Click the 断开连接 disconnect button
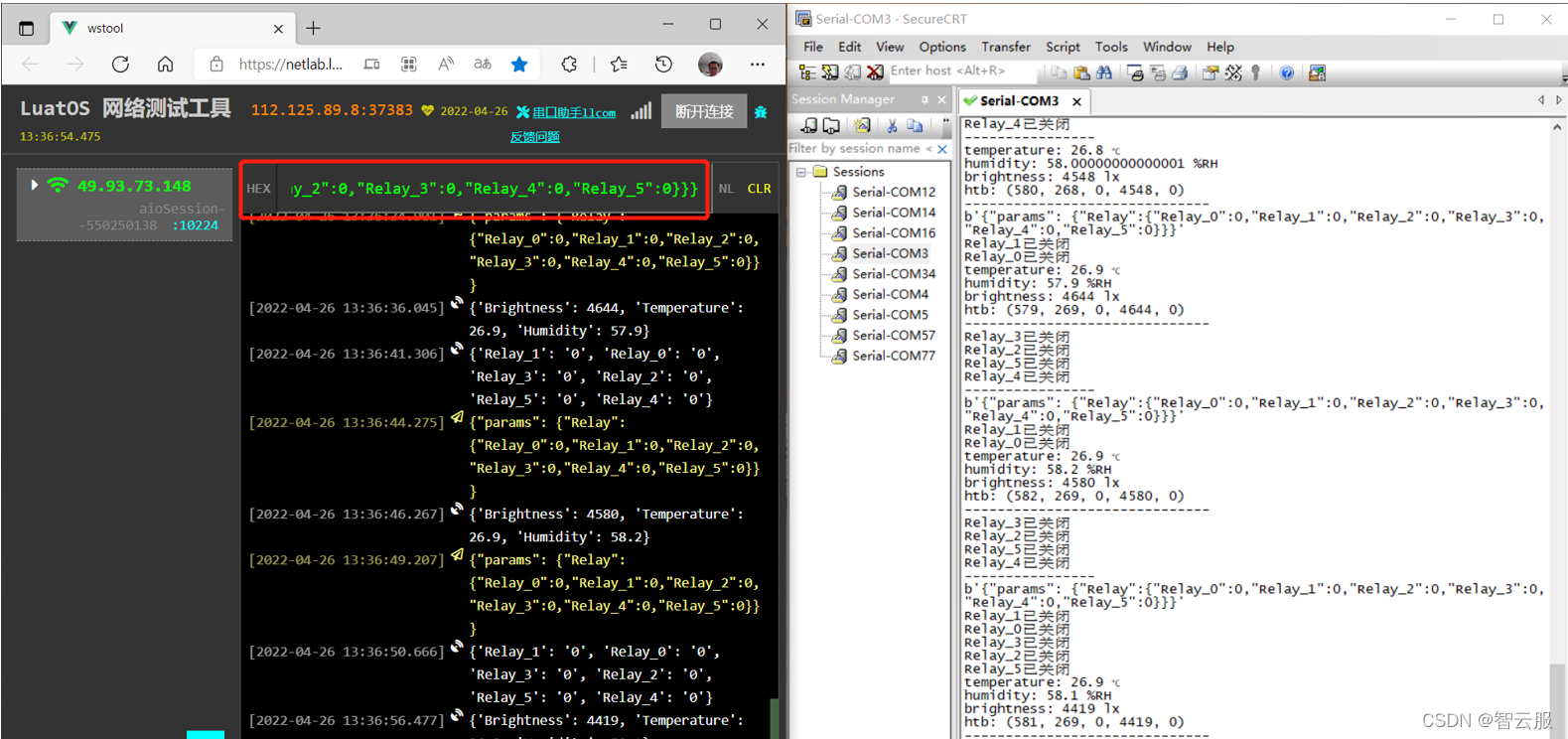The image size is (1568, 739). [x=704, y=111]
